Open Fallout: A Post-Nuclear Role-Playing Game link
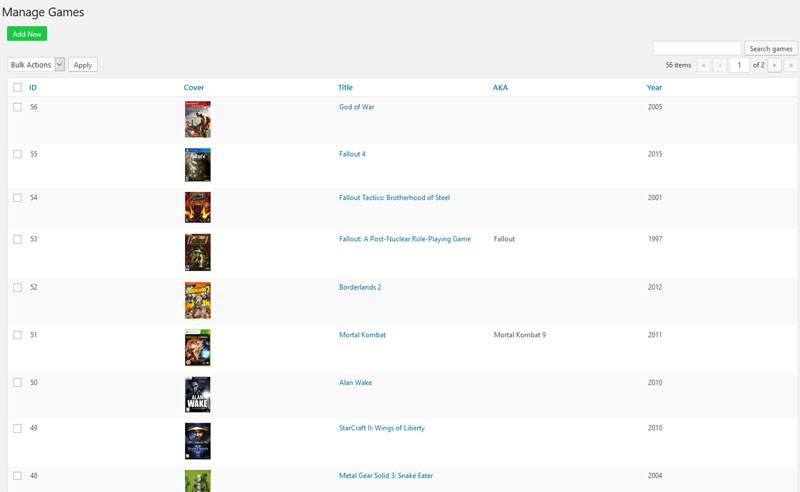The image size is (800, 492). tap(405, 239)
